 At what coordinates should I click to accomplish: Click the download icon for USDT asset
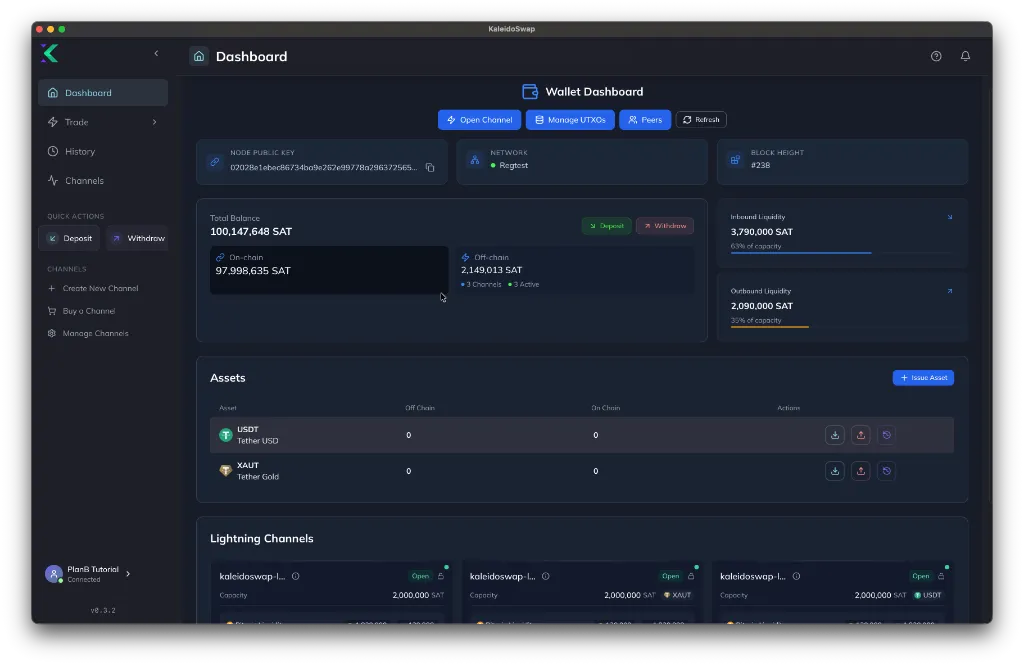[x=834, y=435]
